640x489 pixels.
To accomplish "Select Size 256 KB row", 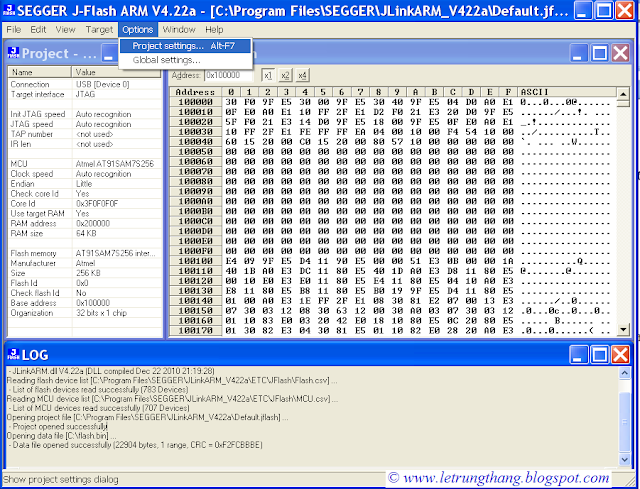I will (x=84, y=273).
